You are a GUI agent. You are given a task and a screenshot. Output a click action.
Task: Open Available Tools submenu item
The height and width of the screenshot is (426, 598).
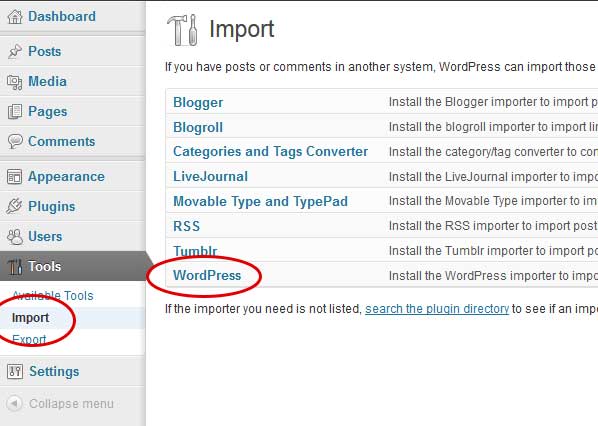[53, 296]
